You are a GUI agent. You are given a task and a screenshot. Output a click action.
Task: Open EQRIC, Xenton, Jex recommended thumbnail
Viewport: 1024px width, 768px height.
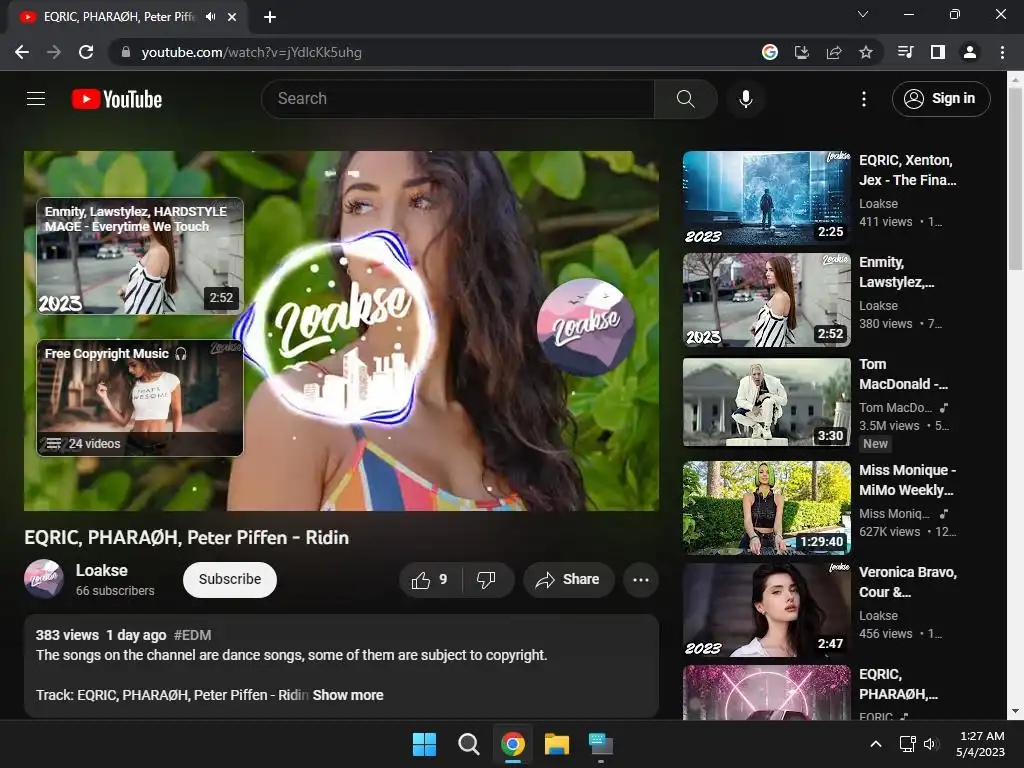click(767, 199)
